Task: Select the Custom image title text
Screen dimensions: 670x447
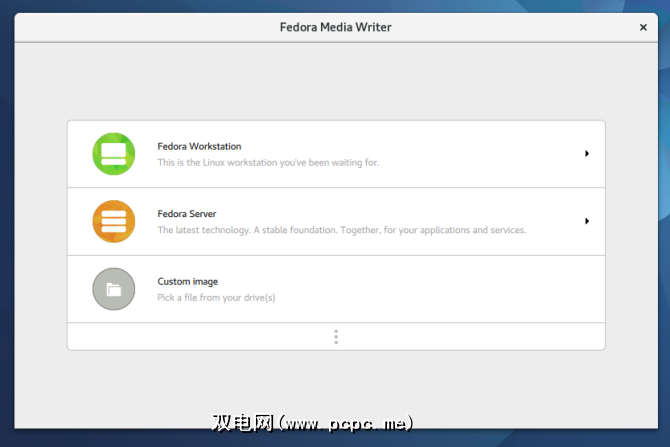Action: point(188,282)
